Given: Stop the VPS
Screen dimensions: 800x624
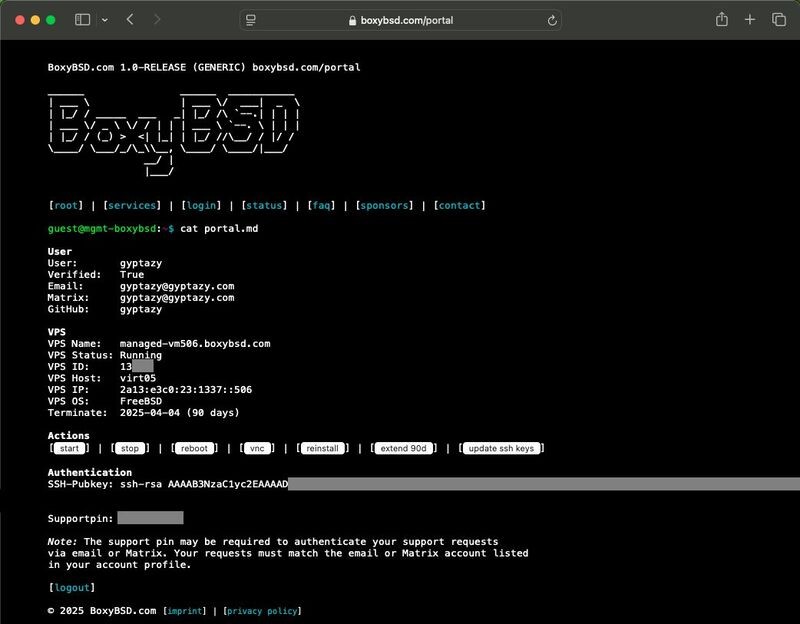Looking at the screenshot, I should tap(130, 448).
